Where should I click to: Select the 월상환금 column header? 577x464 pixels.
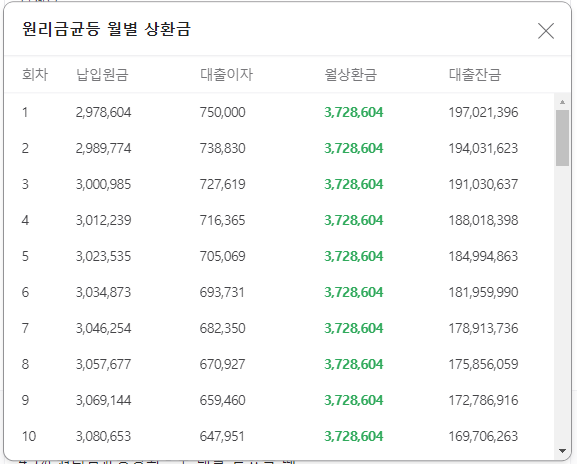click(350, 74)
